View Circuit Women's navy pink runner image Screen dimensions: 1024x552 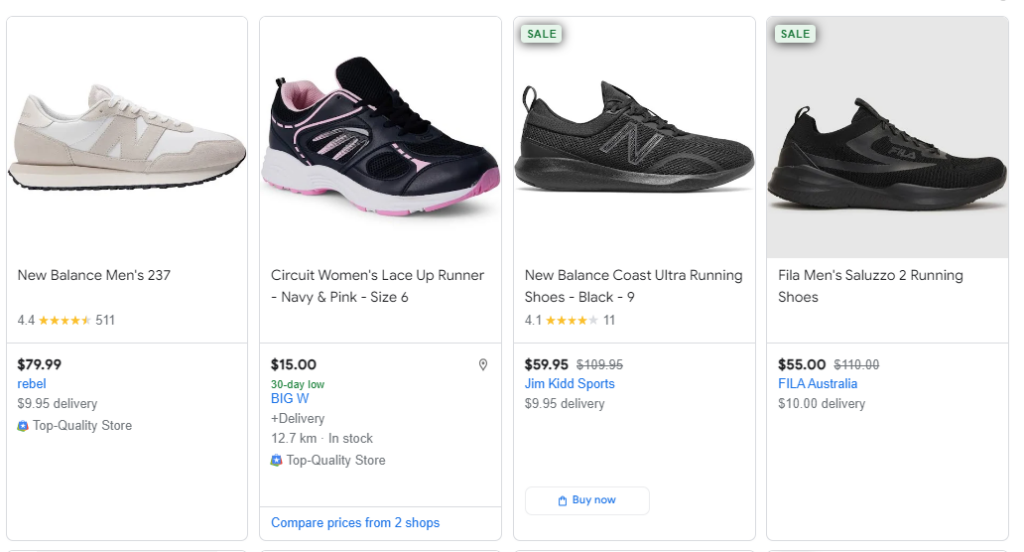pyautogui.click(x=380, y=138)
